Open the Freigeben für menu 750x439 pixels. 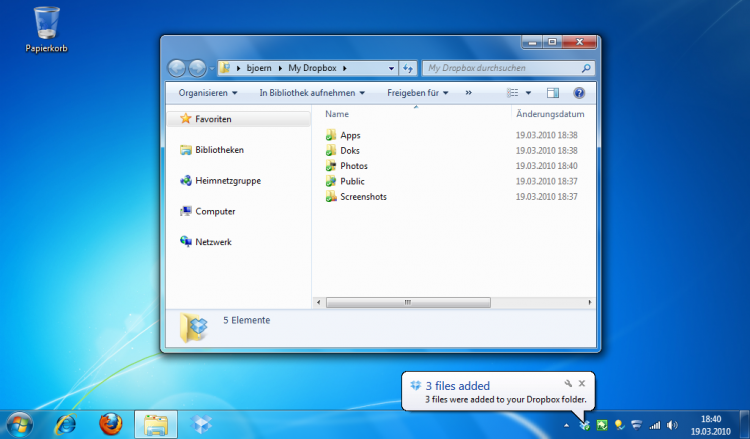[417, 93]
